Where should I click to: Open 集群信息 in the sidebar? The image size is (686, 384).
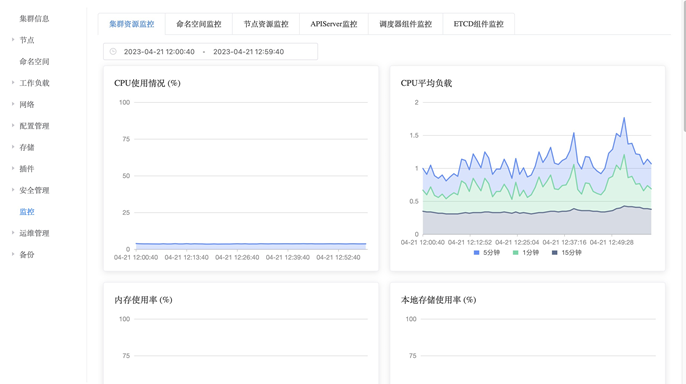[34, 19]
